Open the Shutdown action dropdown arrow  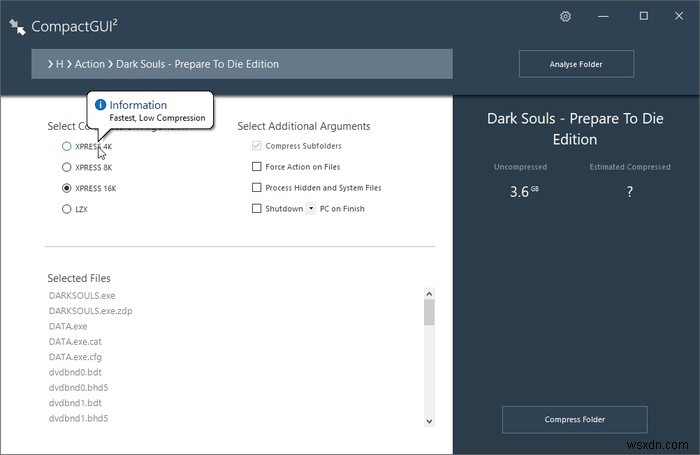click(311, 208)
